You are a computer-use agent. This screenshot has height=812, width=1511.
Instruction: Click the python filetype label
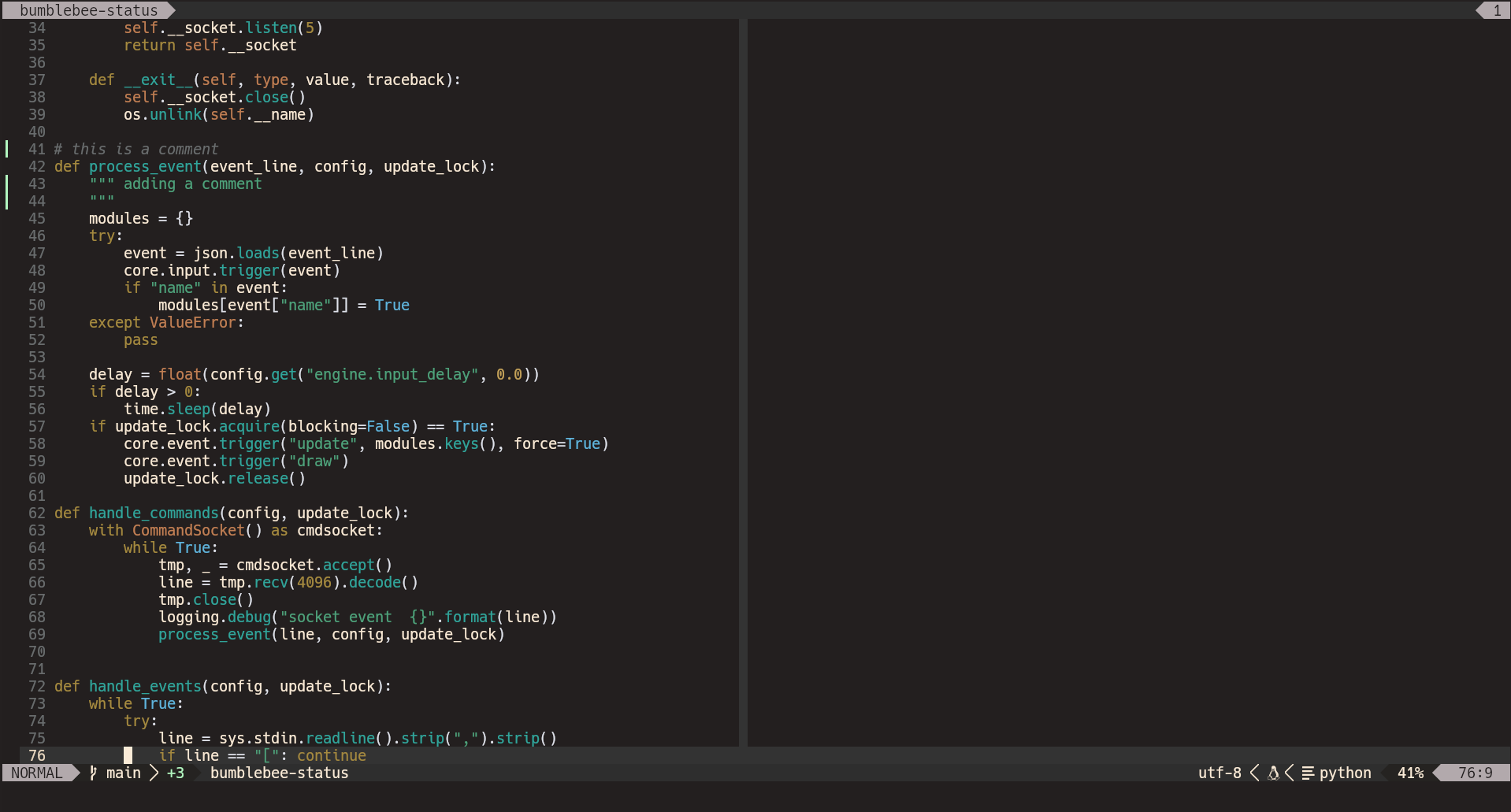click(1345, 773)
